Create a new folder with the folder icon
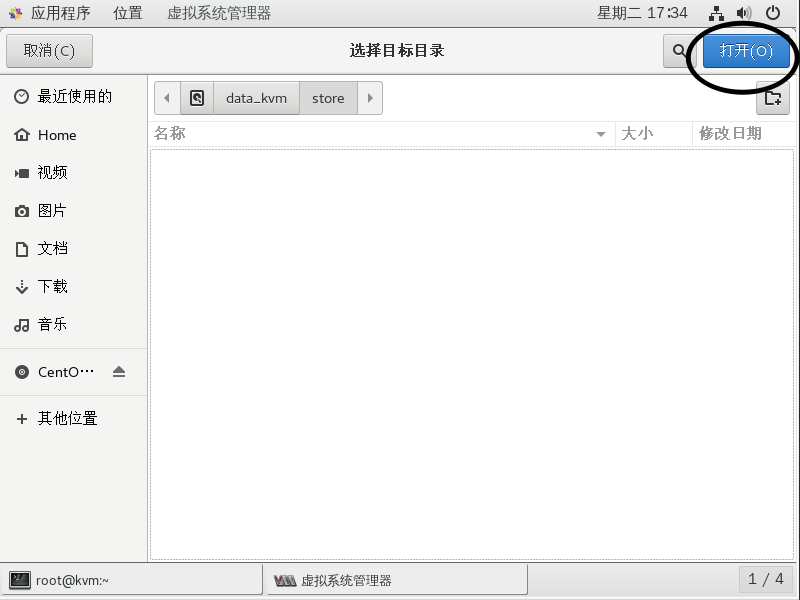 pos(772,98)
